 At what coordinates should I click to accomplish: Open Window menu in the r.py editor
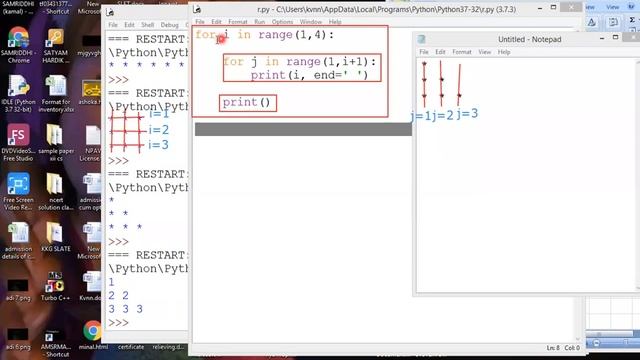[311, 22]
